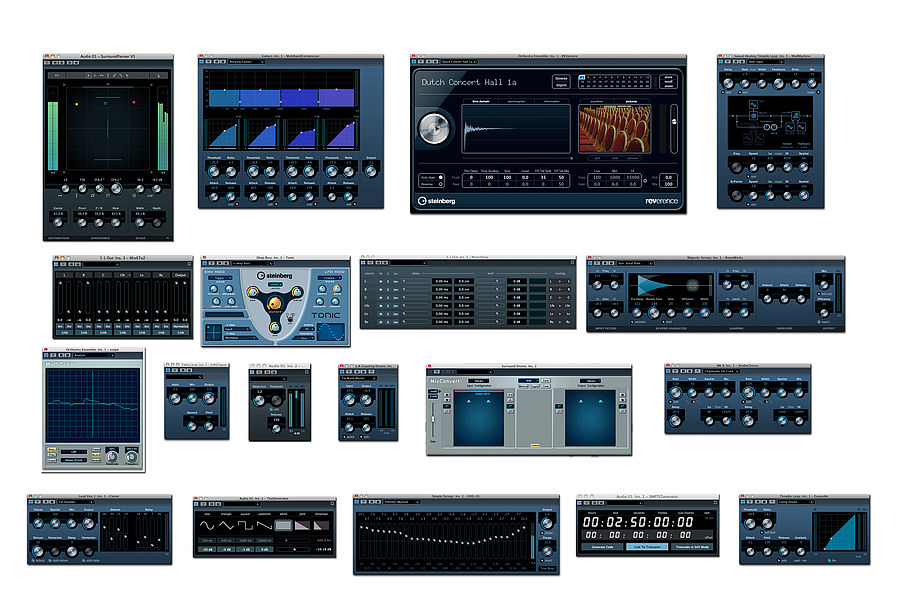Toggle bypass in the GEQ-30 window toolbar
The image size is (900, 600).
point(357,502)
